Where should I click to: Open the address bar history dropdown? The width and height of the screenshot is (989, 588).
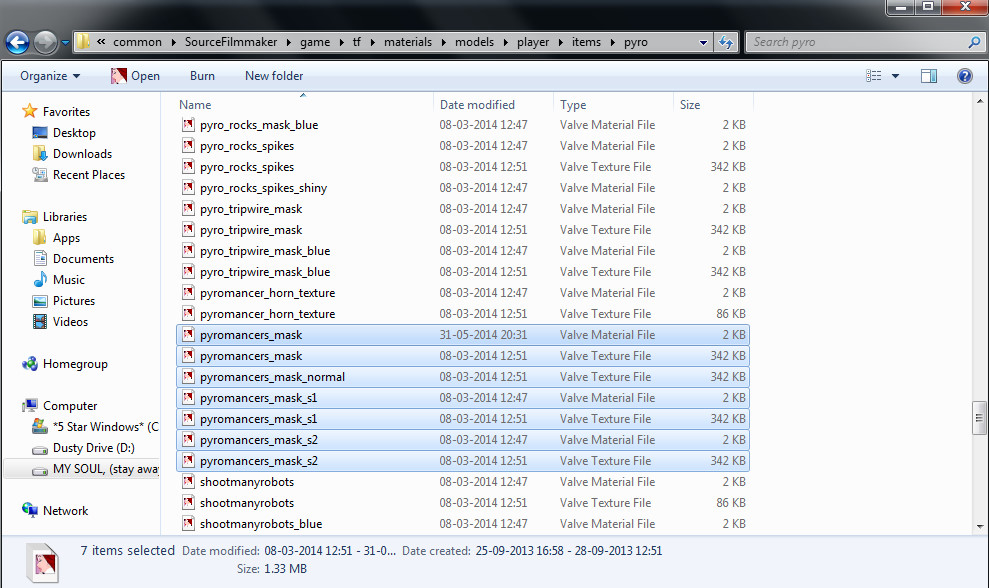[x=703, y=42]
